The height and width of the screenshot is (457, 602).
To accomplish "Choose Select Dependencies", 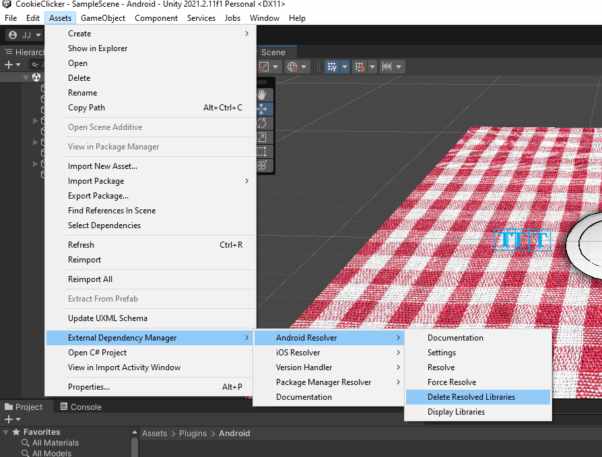I will pyautogui.click(x=150, y=225).
